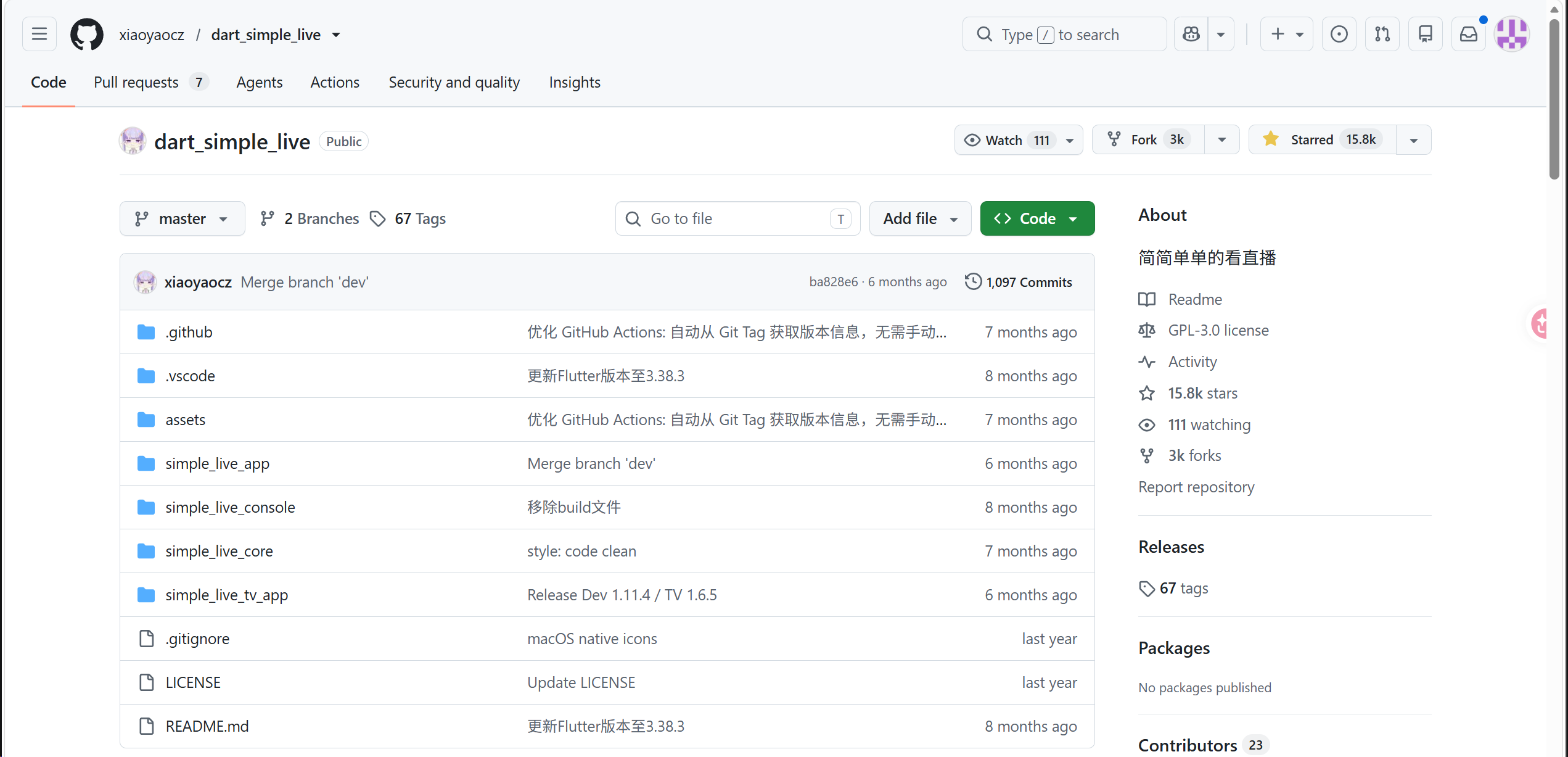Open the Report repository link

1196,487
